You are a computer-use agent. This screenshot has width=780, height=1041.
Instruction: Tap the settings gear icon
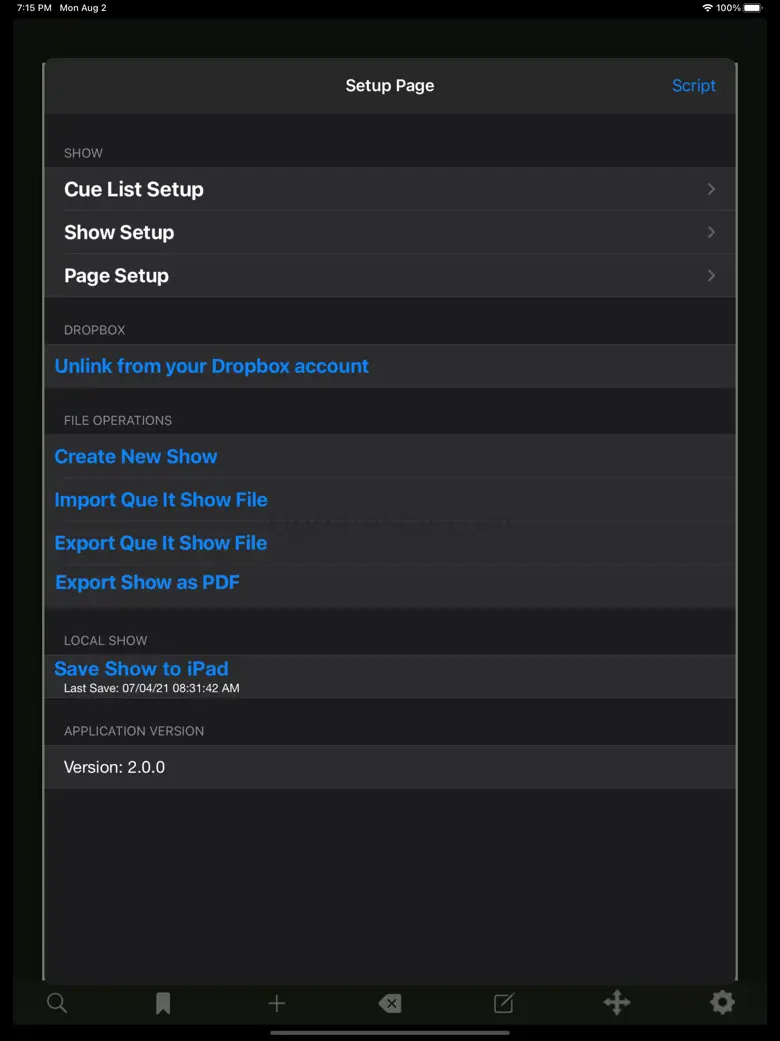click(722, 1003)
